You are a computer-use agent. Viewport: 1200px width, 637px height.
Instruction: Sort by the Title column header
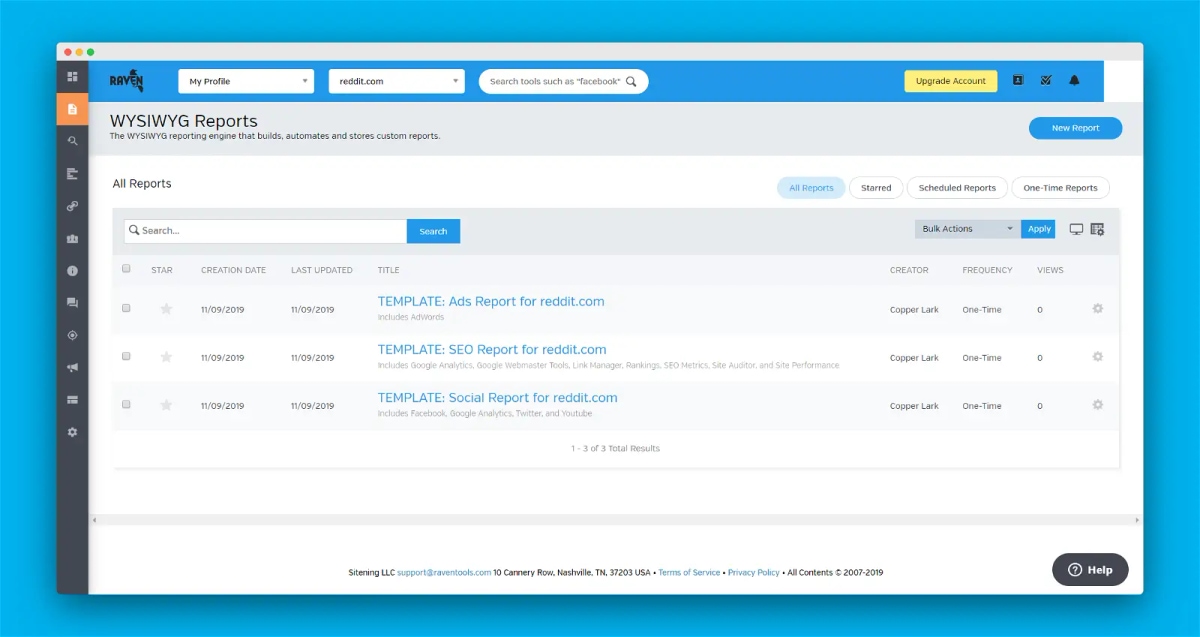tap(388, 270)
